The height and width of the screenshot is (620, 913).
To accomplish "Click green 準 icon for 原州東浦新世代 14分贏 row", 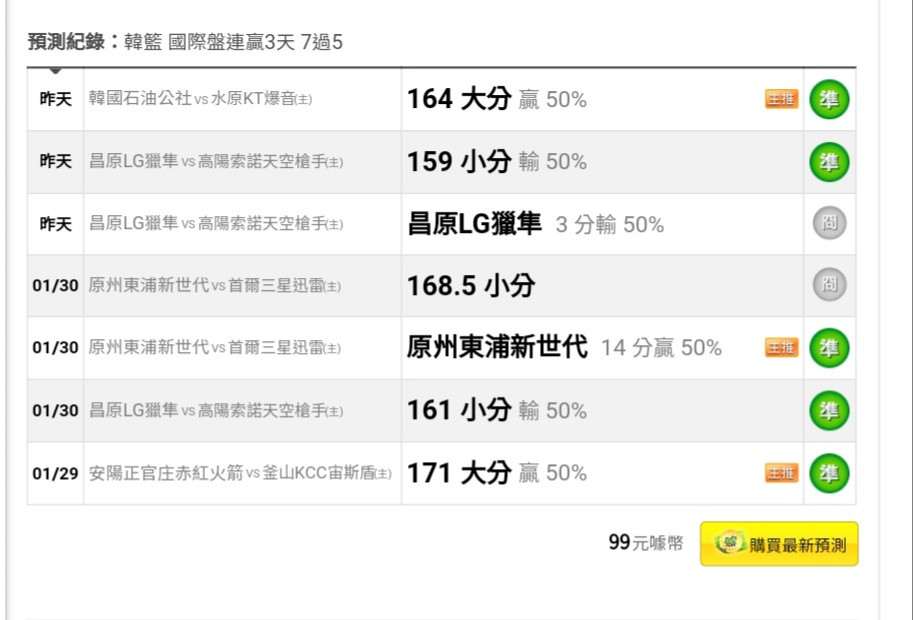I will click(829, 348).
